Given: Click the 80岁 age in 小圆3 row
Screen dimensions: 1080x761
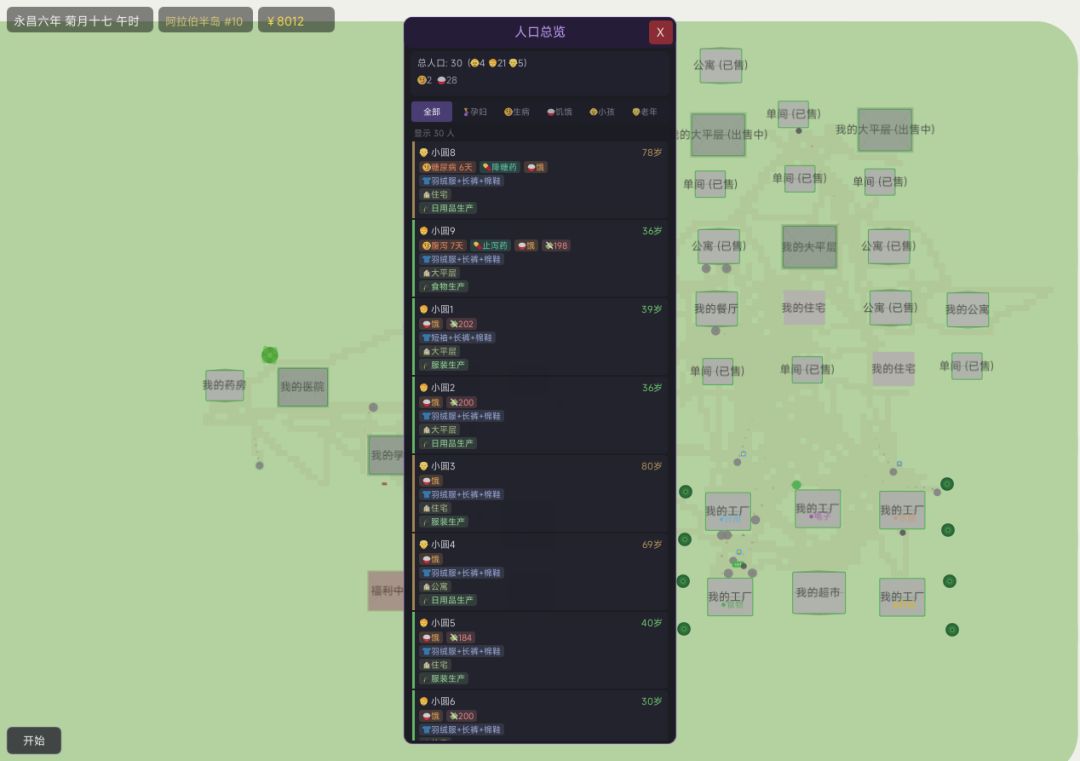Looking at the screenshot, I should pyautogui.click(x=652, y=466).
